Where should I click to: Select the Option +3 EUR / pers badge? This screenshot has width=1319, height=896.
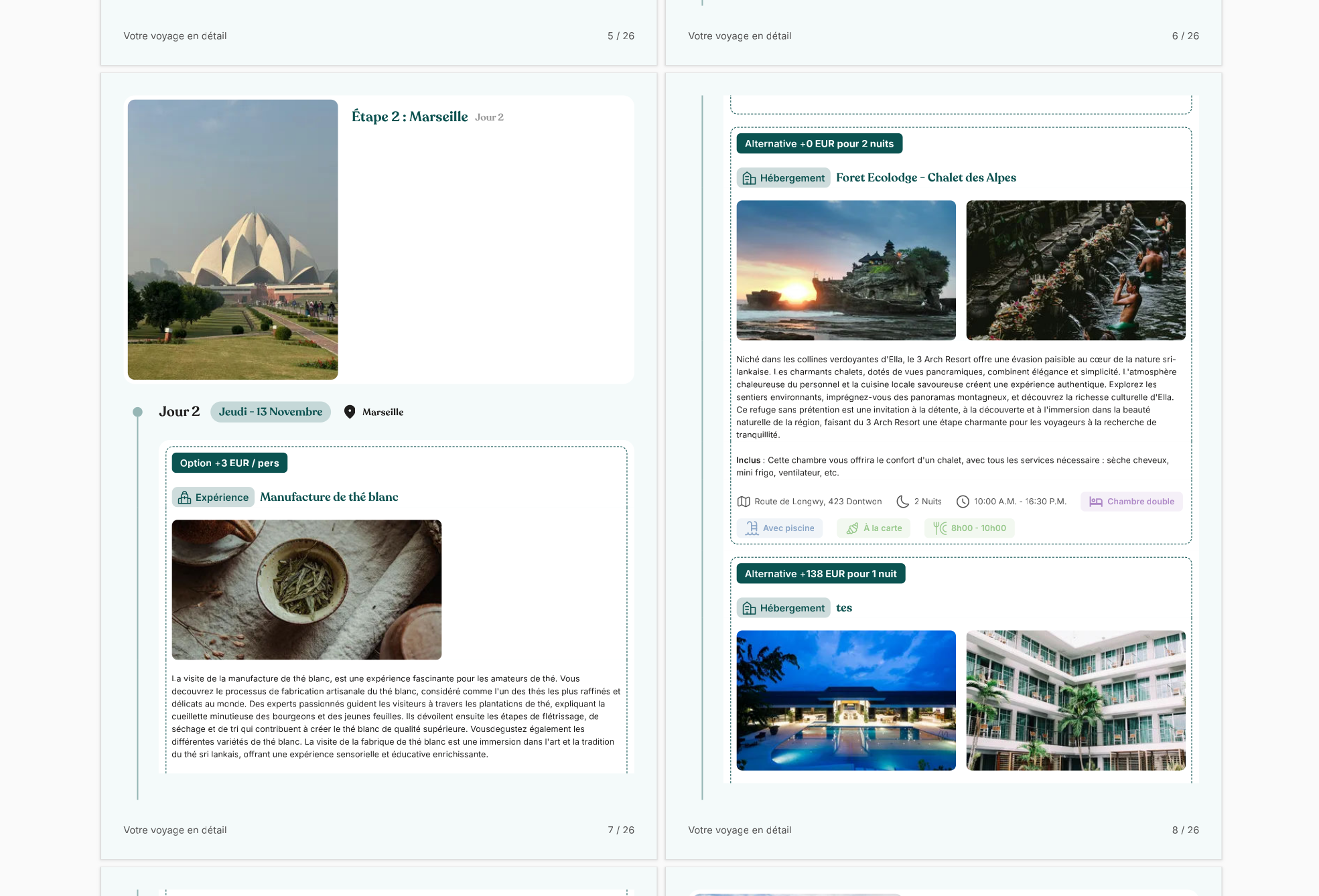[230, 463]
